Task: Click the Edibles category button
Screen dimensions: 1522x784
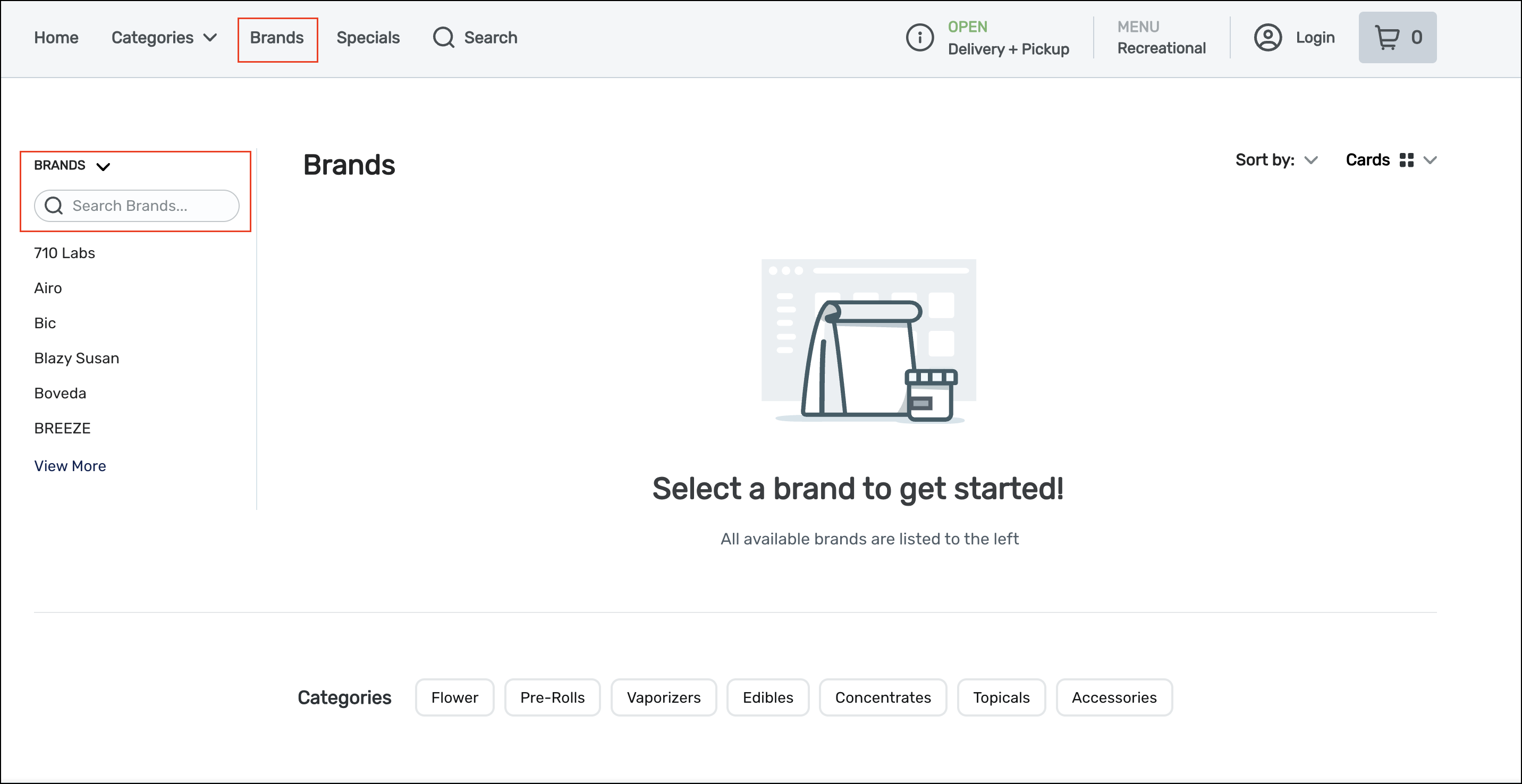Action: (767, 697)
